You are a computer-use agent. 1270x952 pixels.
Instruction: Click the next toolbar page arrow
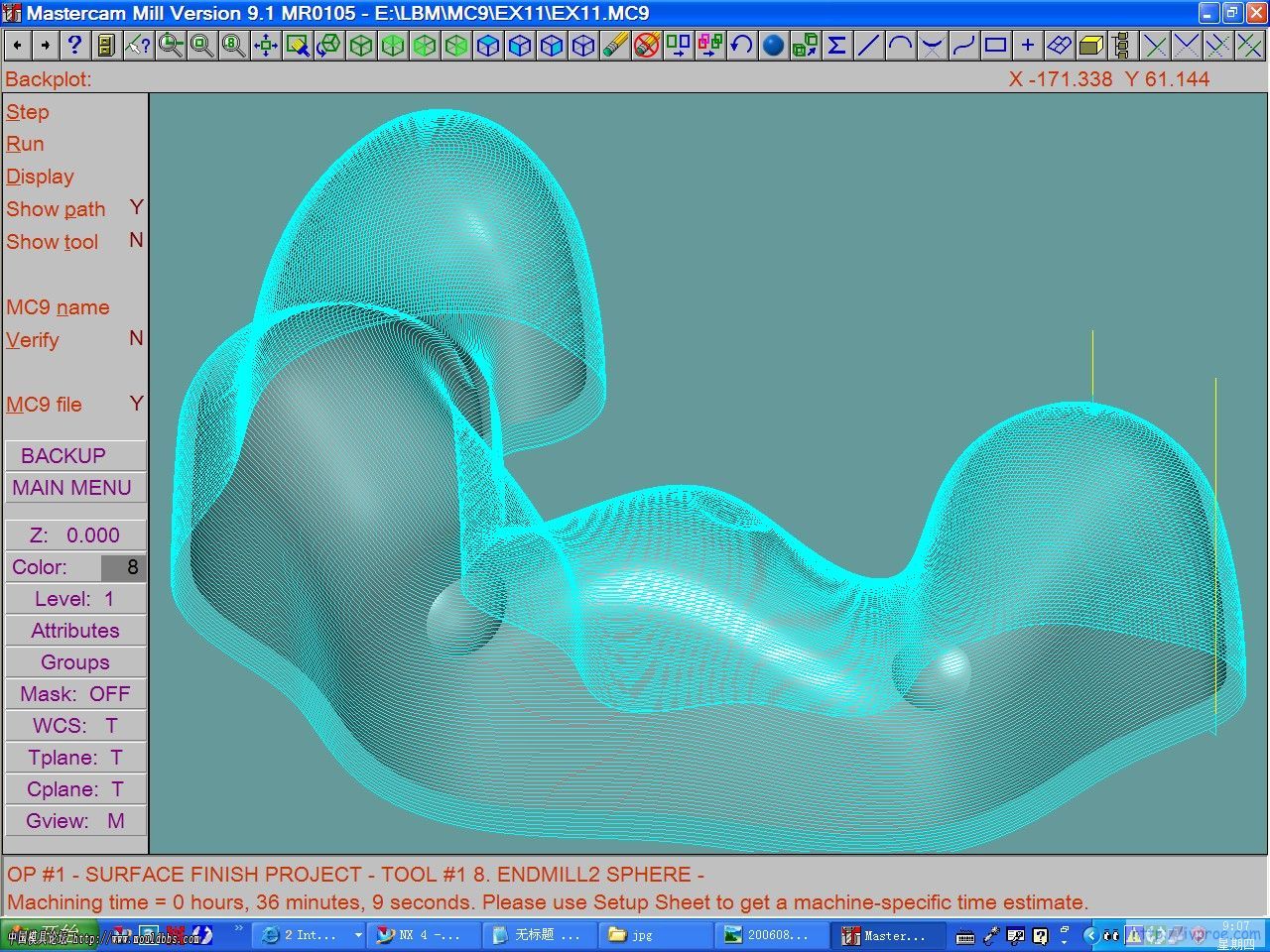[x=46, y=46]
